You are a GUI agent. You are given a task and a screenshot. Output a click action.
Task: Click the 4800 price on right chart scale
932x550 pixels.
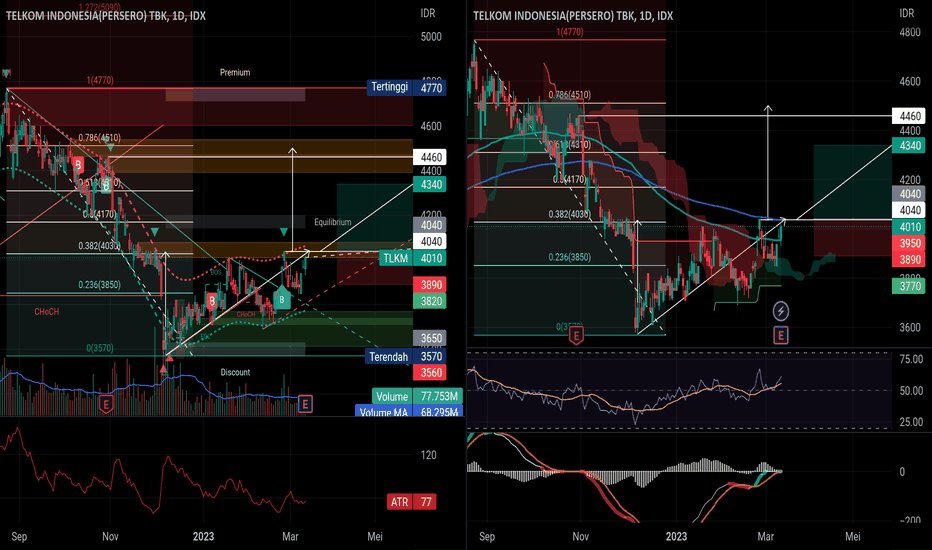coord(910,33)
